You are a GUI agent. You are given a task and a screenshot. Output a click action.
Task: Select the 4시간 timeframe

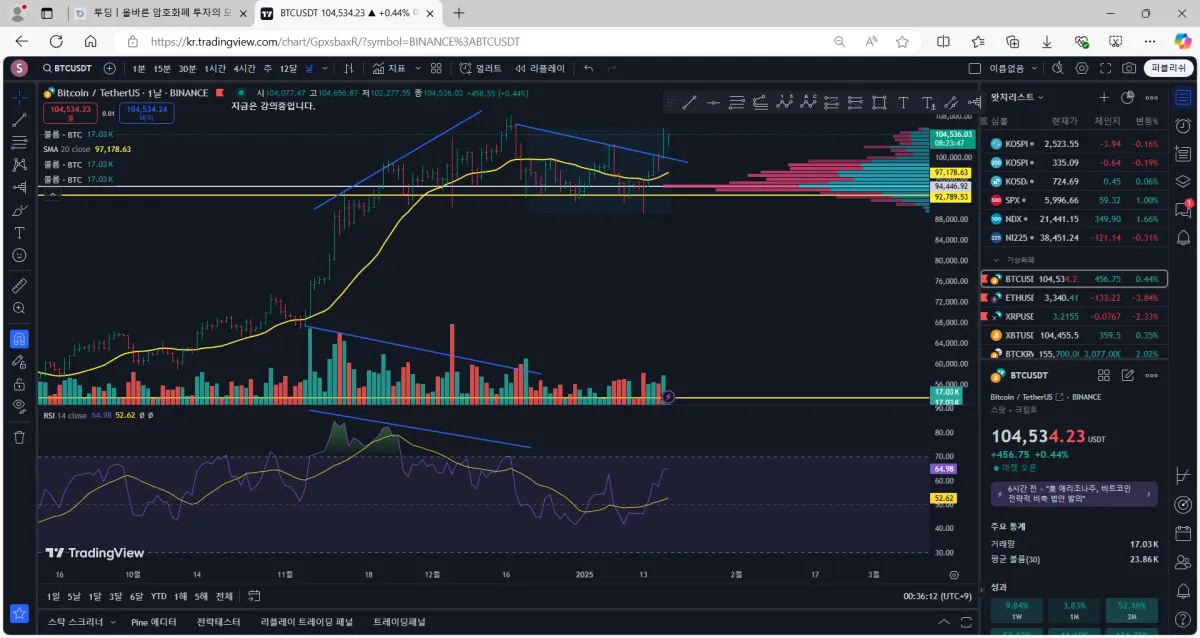(x=244, y=68)
